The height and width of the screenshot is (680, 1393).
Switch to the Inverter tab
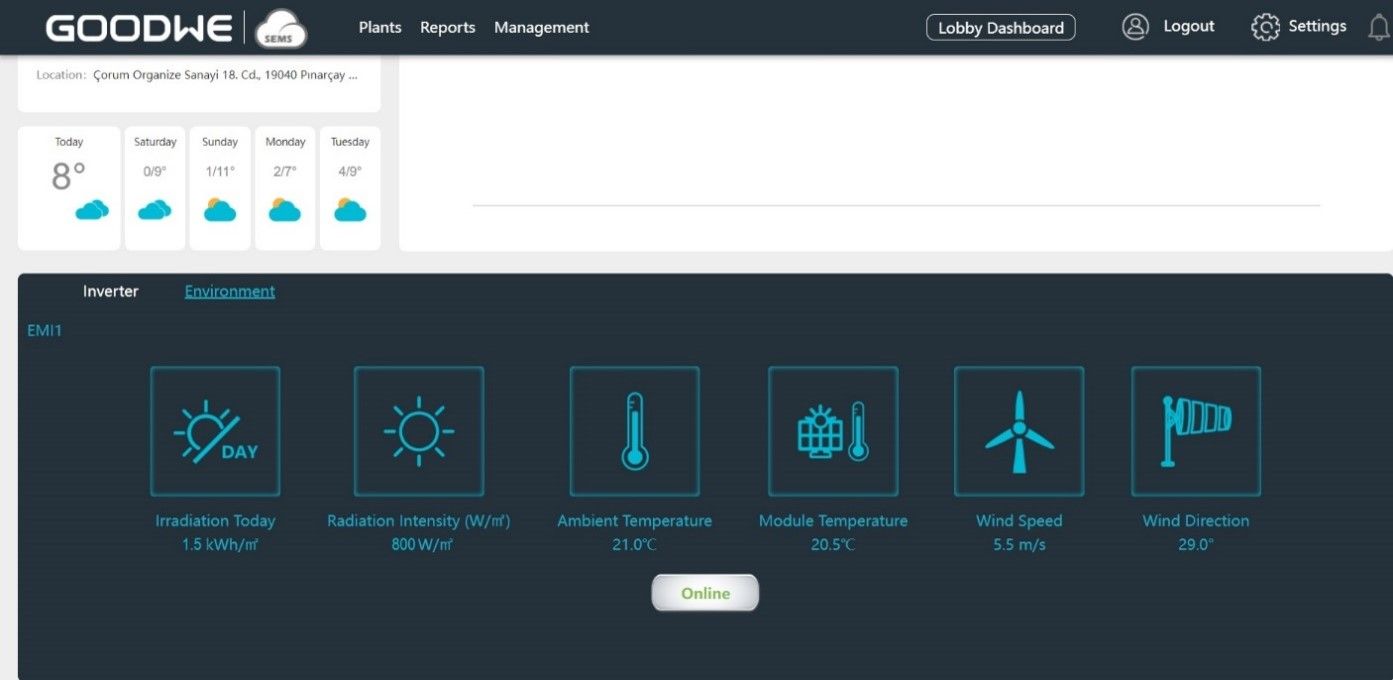click(x=111, y=292)
